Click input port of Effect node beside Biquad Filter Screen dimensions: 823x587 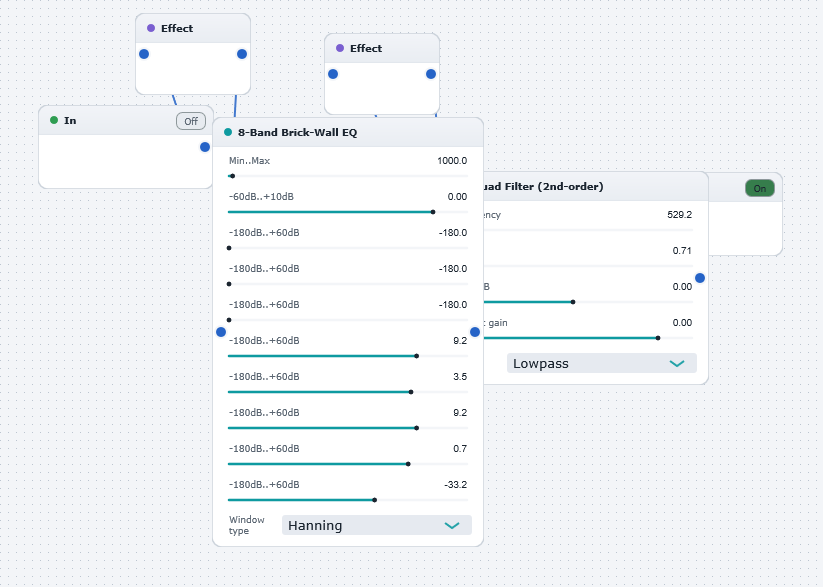[333, 74]
